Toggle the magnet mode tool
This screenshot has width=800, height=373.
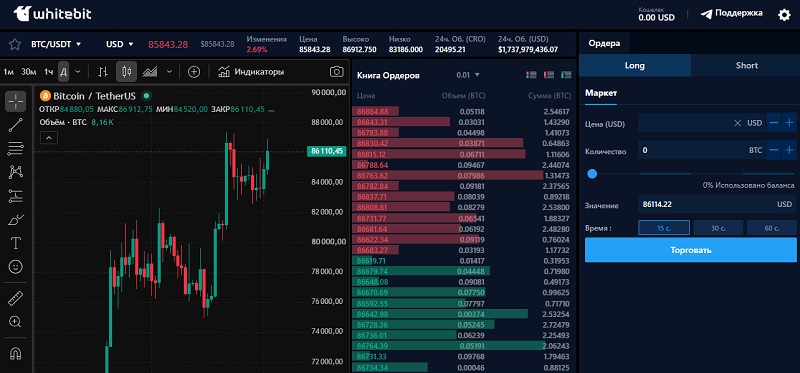point(16,354)
